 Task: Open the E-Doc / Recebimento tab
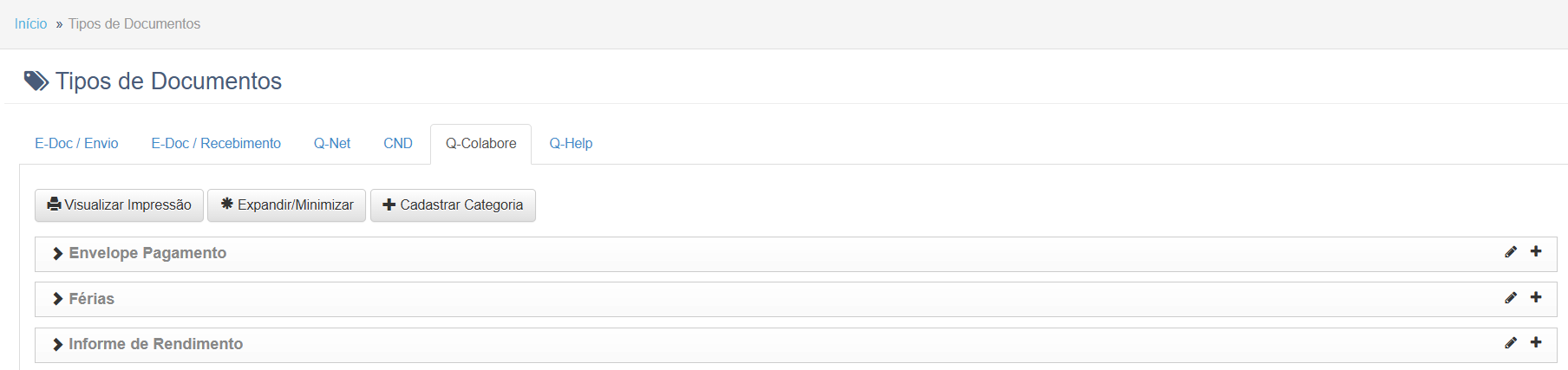point(216,144)
